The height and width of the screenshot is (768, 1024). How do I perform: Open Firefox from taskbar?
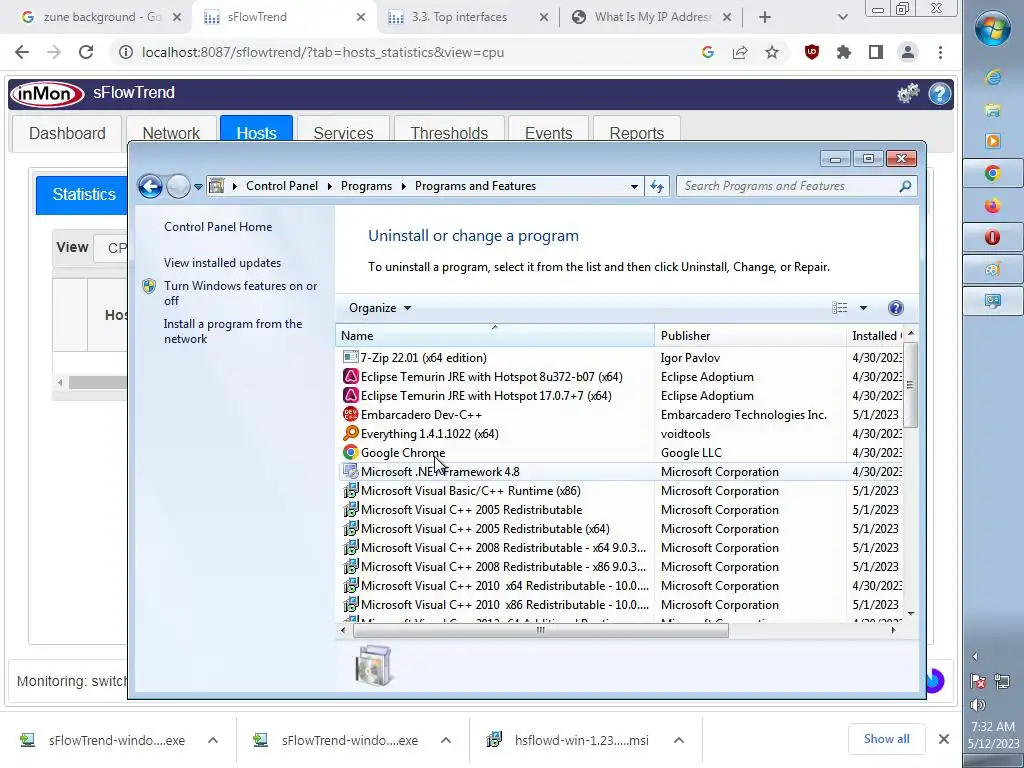993,206
